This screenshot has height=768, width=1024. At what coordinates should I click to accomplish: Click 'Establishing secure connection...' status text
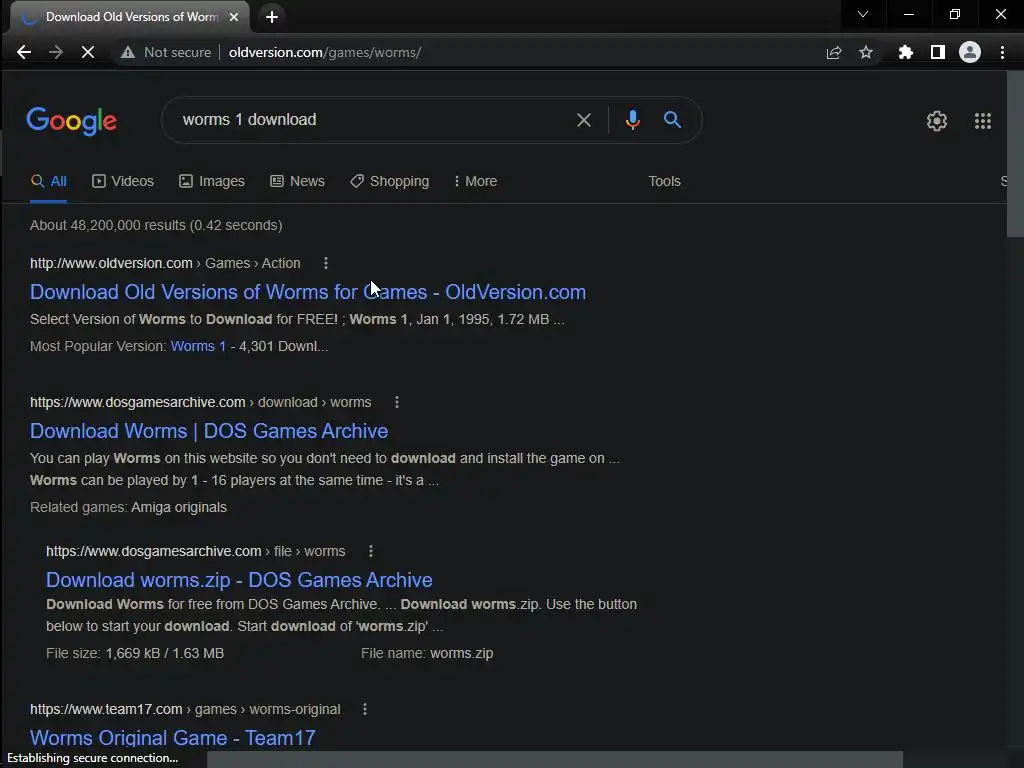coord(93,758)
